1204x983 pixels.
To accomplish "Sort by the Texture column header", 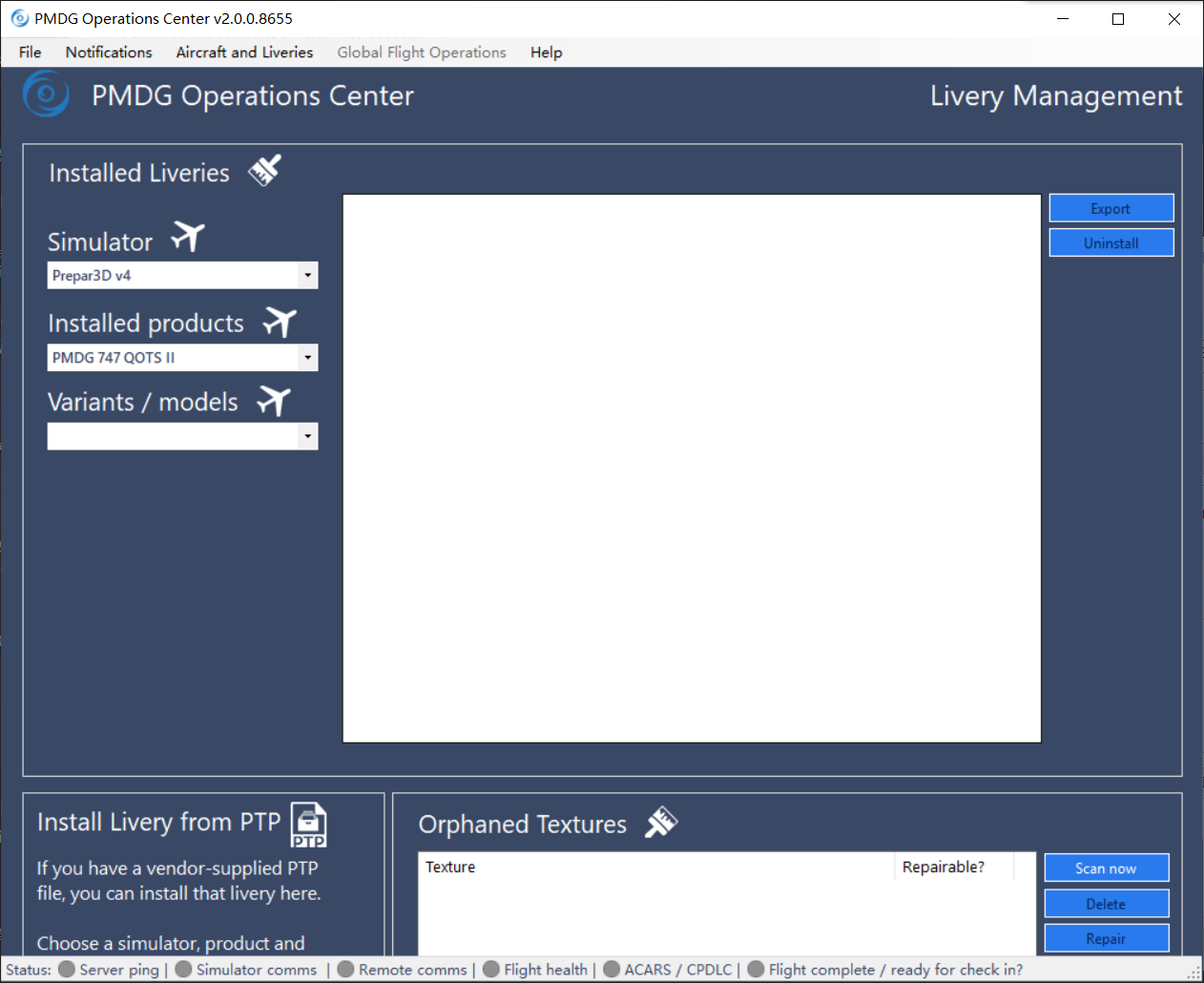I will tap(657, 867).
